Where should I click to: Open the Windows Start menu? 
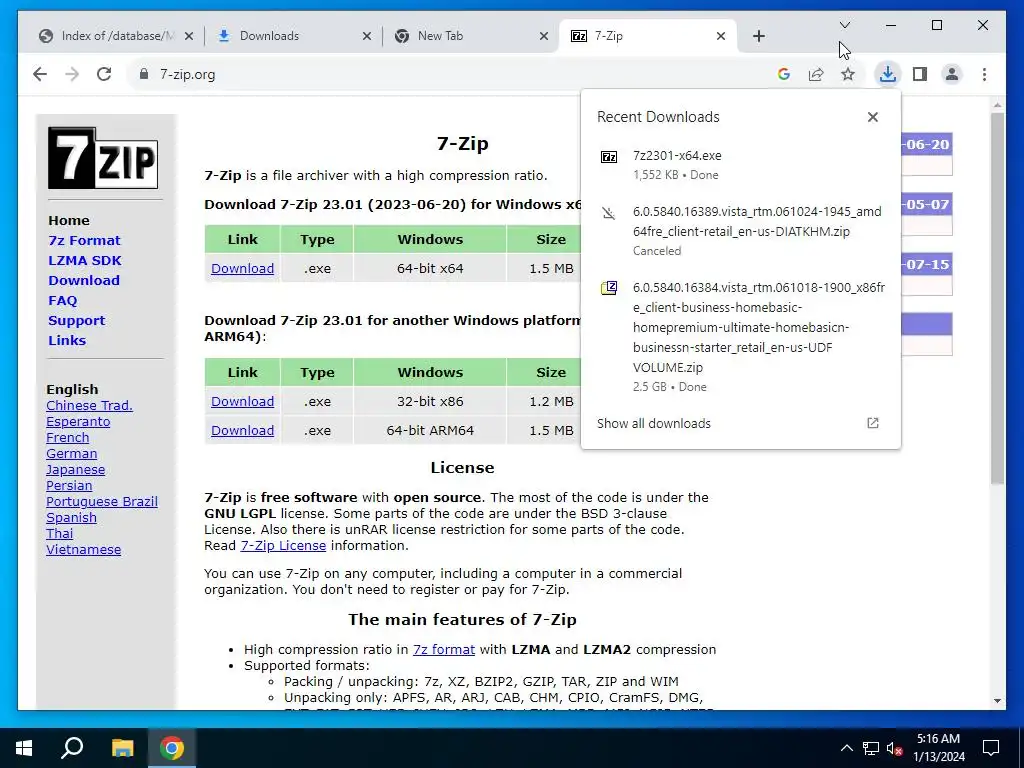24,748
